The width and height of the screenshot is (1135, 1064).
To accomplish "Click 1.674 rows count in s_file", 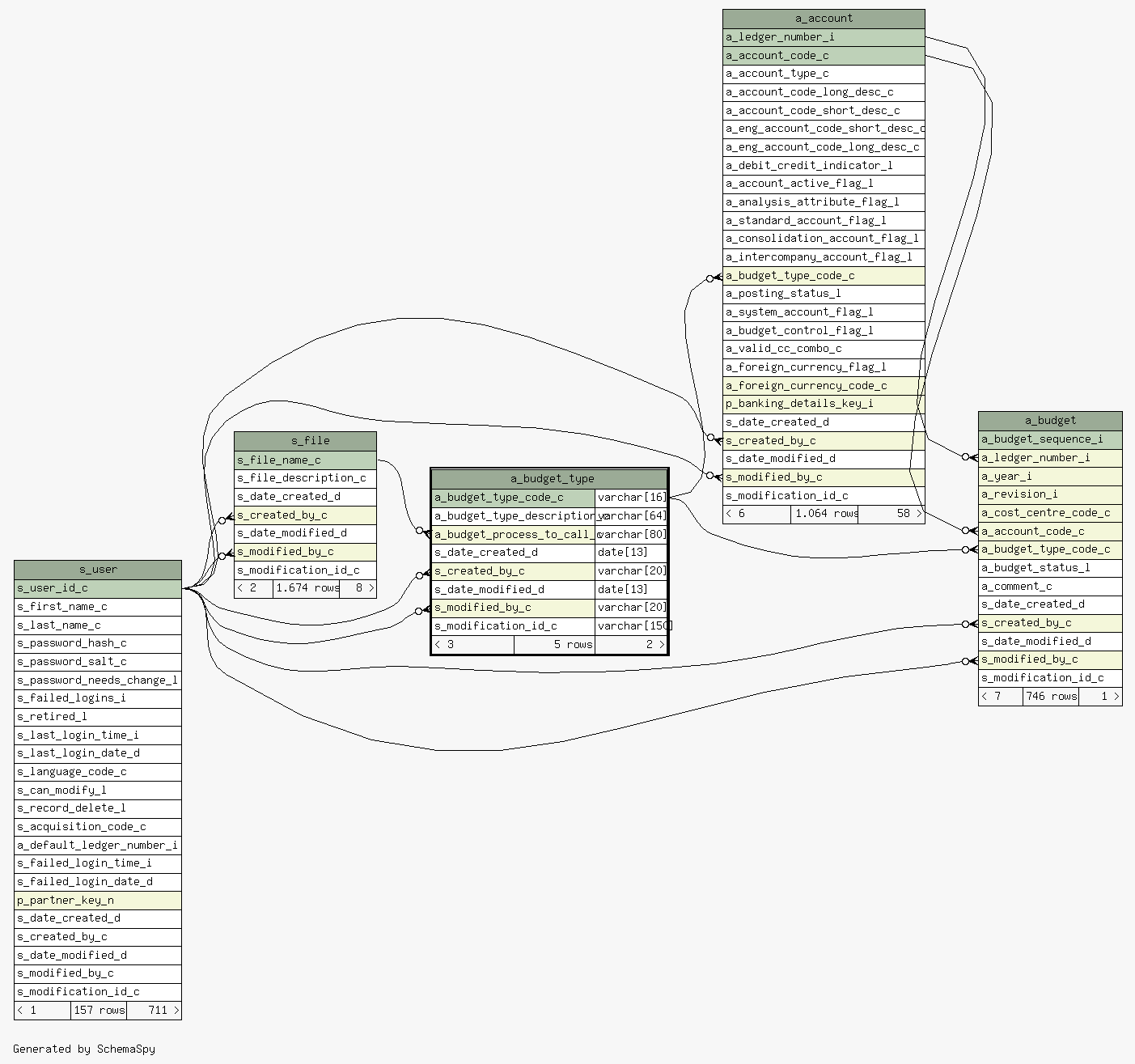I will coord(307,588).
